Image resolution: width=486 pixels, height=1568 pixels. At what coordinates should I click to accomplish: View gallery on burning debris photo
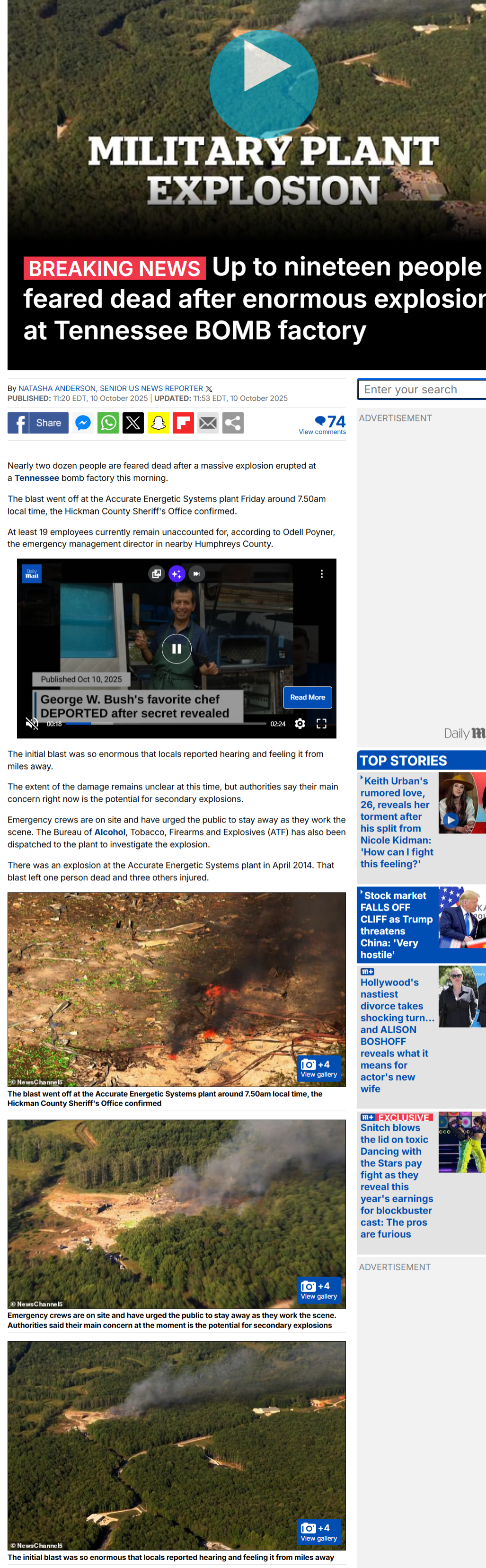[319, 1068]
